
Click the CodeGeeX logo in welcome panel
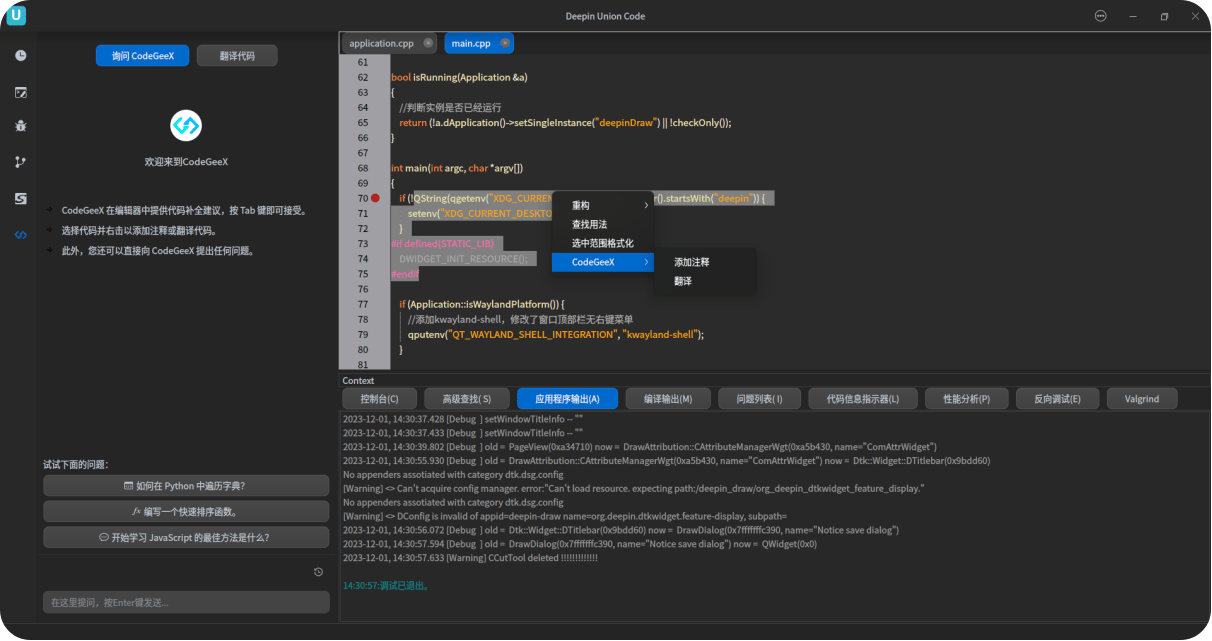pyautogui.click(x=186, y=125)
